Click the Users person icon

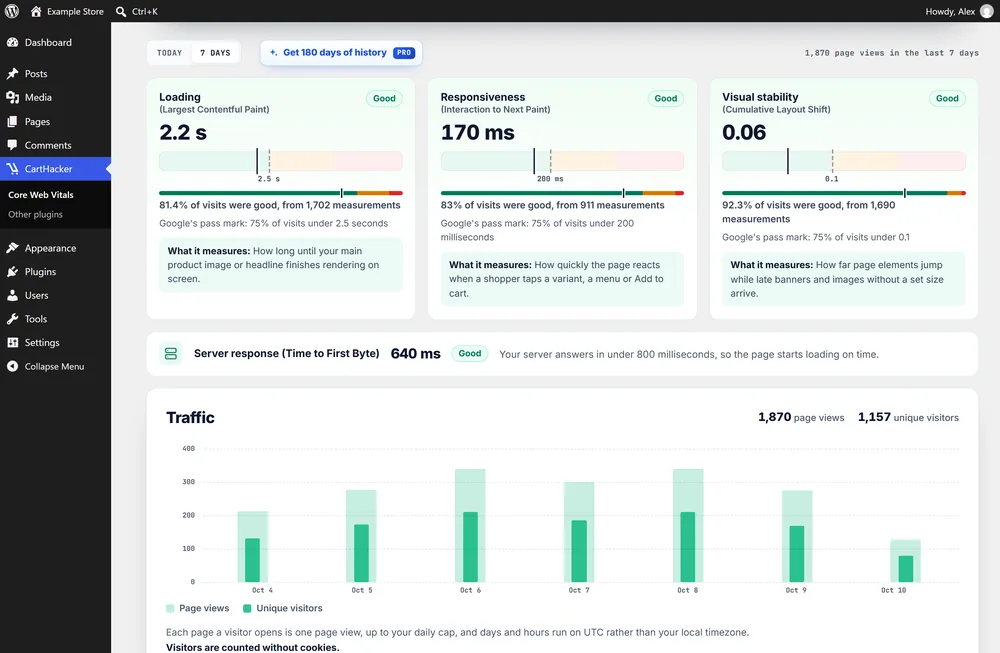click(x=12, y=295)
